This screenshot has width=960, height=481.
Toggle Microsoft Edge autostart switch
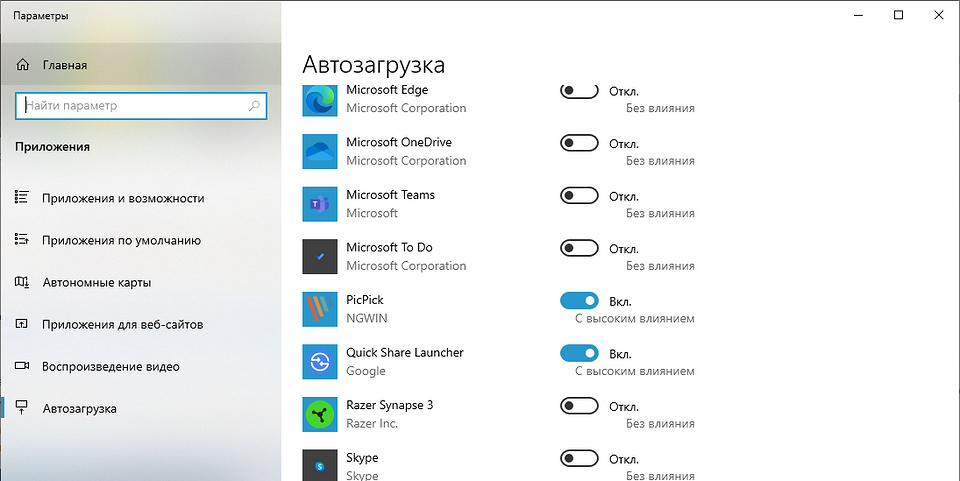(x=579, y=91)
